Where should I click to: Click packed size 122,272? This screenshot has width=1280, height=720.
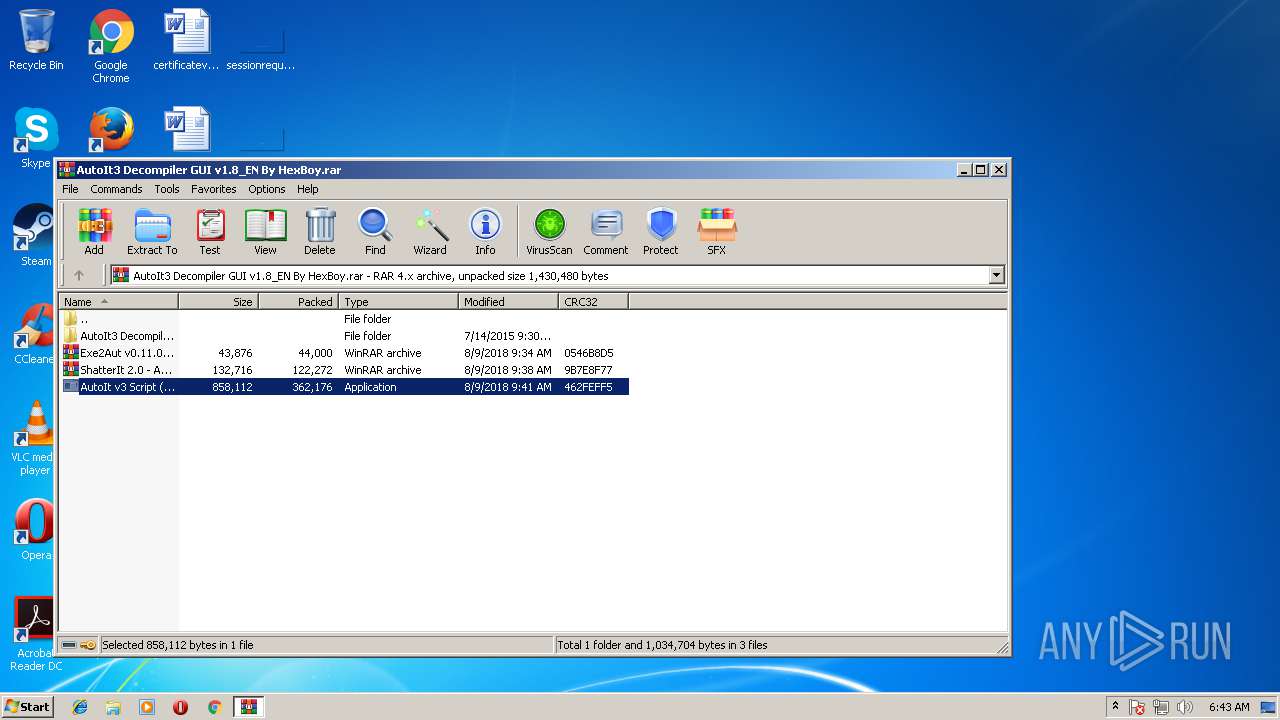pos(312,370)
